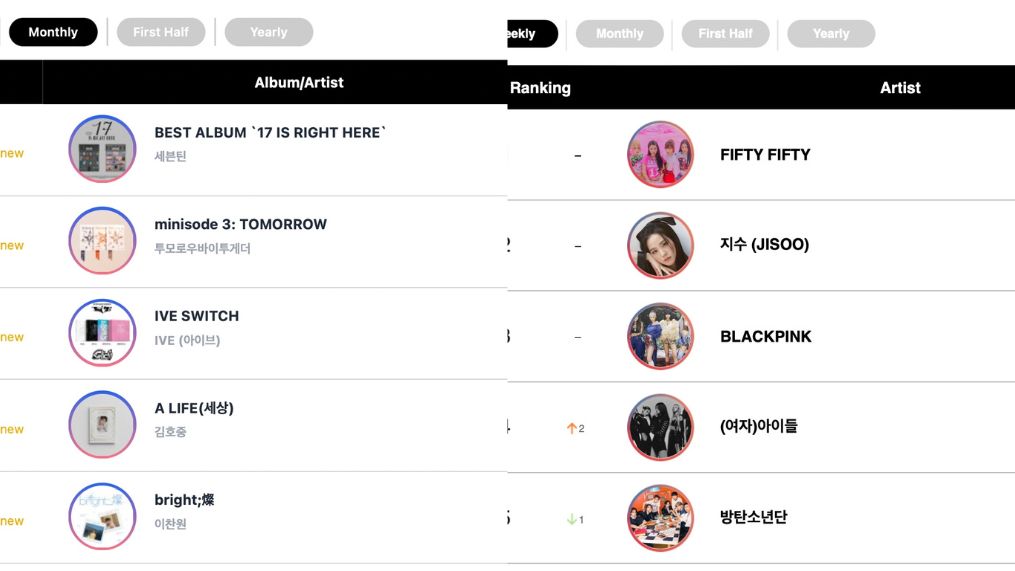
Task: Open the minisode 3: TOMORROW album cover
Action: (102, 241)
